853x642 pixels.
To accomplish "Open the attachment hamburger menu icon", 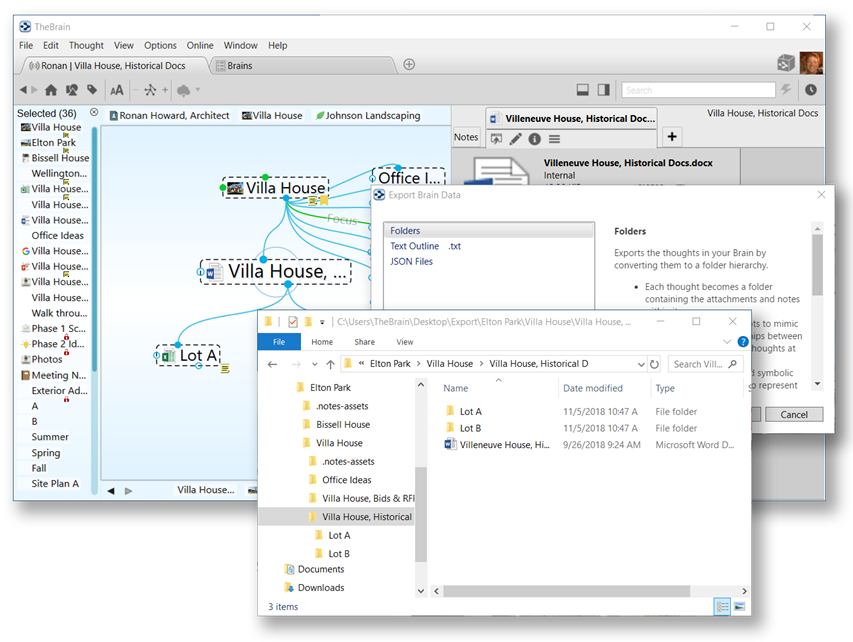I will coord(554,139).
